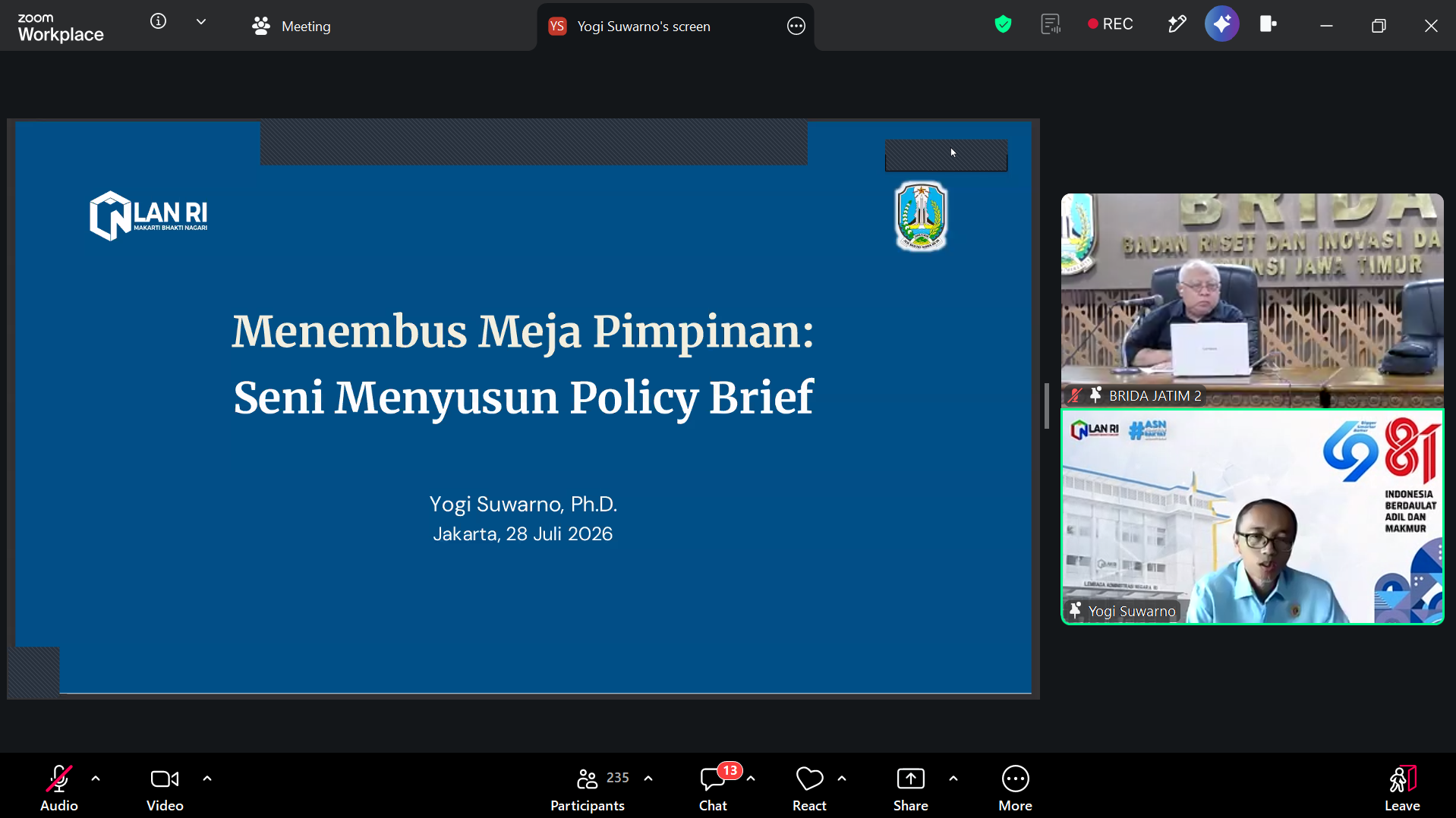The height and width of the screenshot is (818, 1456).
Task: Click the Share screen button
Action: click(910, 788)
